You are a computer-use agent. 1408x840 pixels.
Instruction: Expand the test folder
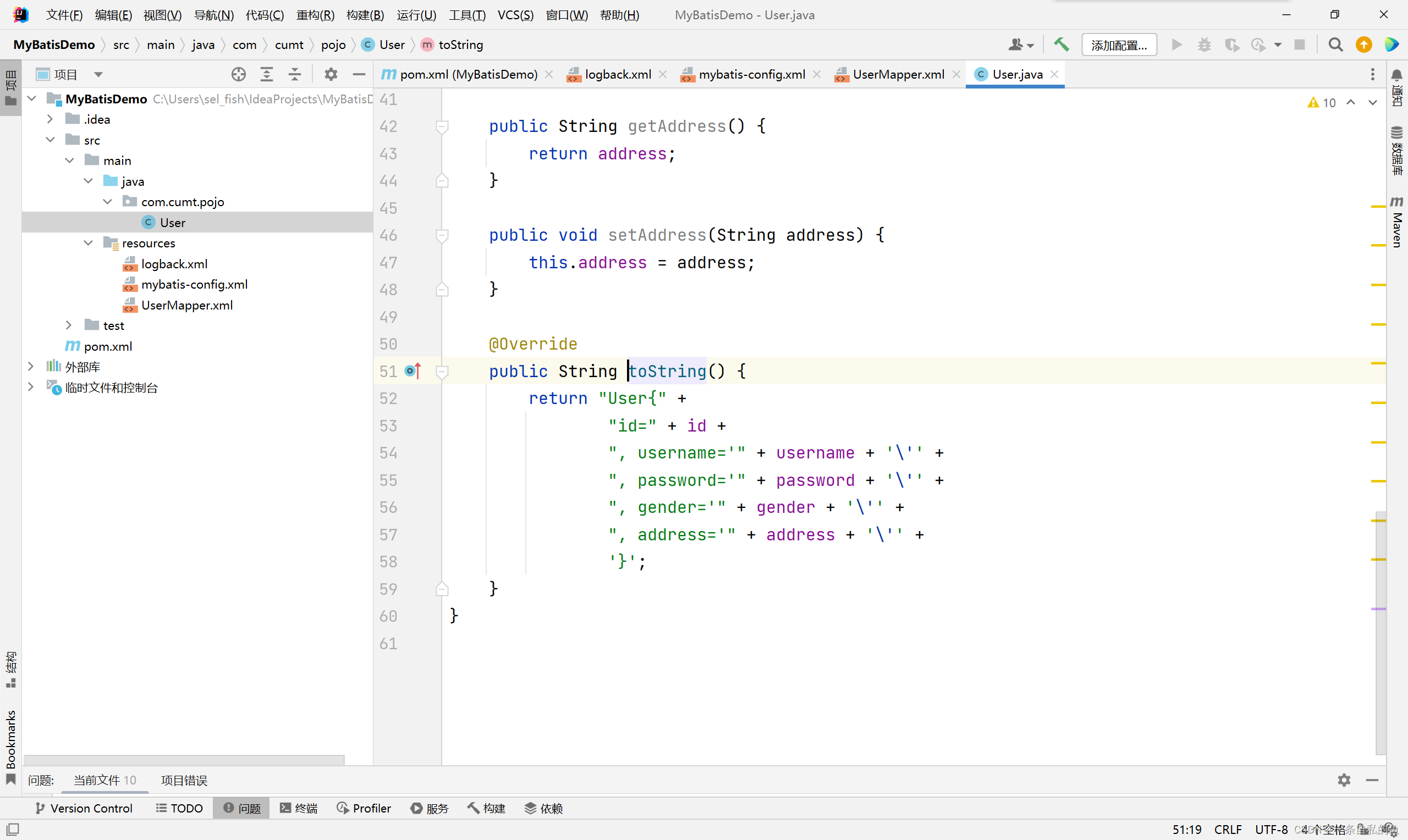pyautogui.click(x=69, y=325)
